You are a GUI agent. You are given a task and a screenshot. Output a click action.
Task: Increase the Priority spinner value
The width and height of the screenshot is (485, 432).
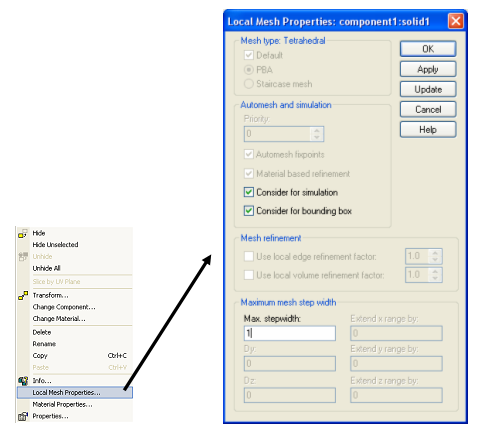click(x=317, y=130)
